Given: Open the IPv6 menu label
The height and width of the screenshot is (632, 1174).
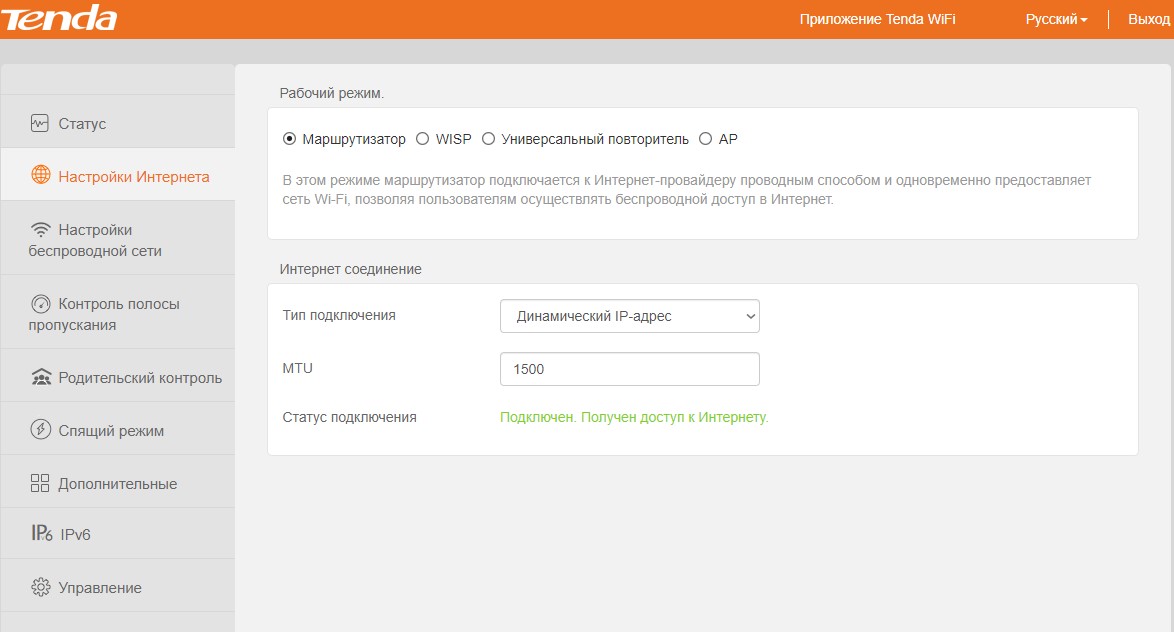Looking at the screenshot, I should click(x=76, y=535).
